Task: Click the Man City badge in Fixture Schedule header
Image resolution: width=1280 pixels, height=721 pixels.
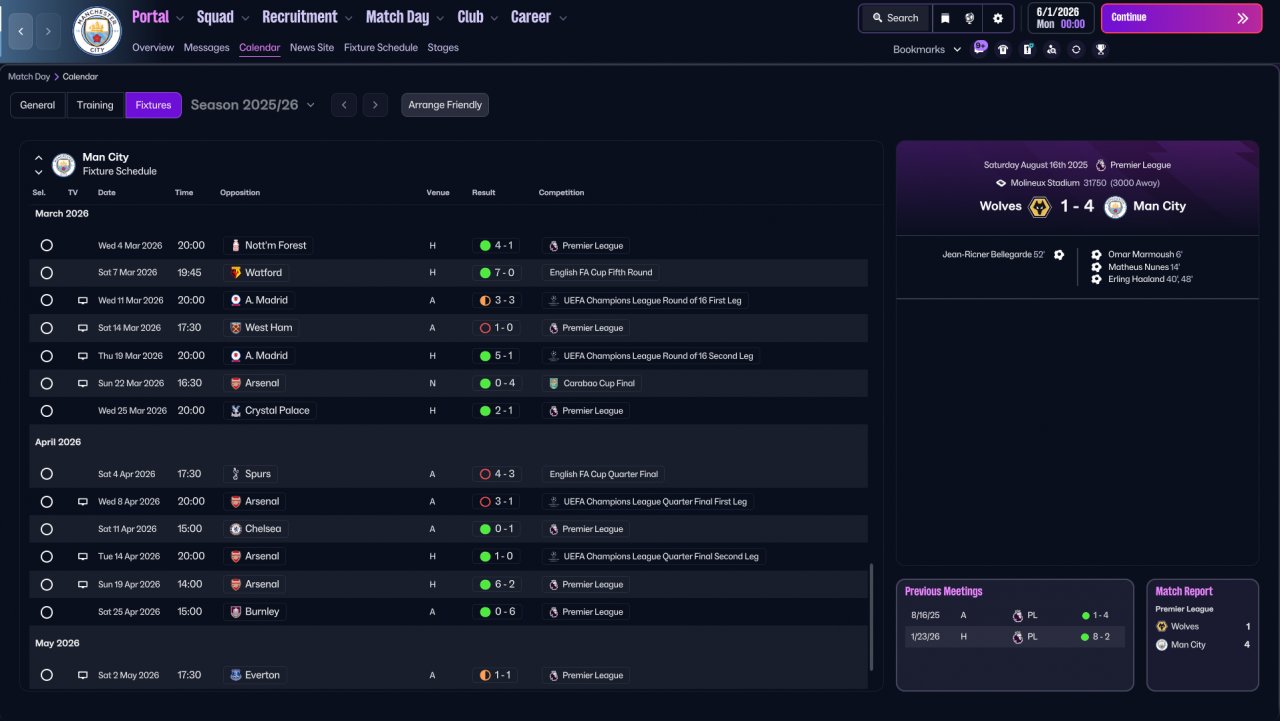Action: point(64,164)
